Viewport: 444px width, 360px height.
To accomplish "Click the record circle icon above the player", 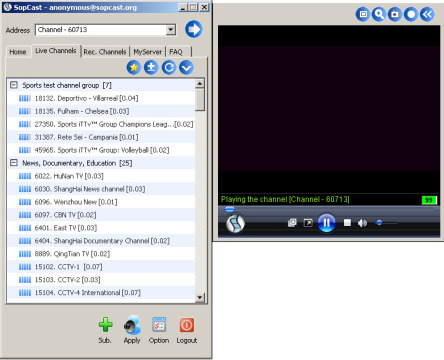I will coord(411,14).
